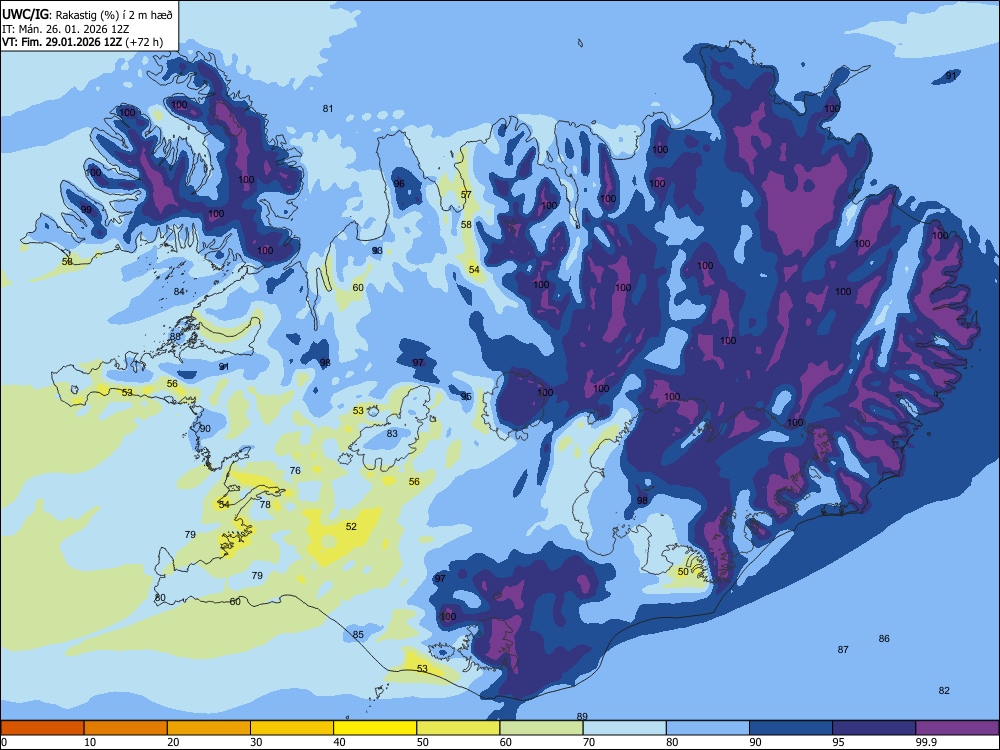Screen dimensions: 1000x750
Task: Click the map value "81"
Action: 328,108
